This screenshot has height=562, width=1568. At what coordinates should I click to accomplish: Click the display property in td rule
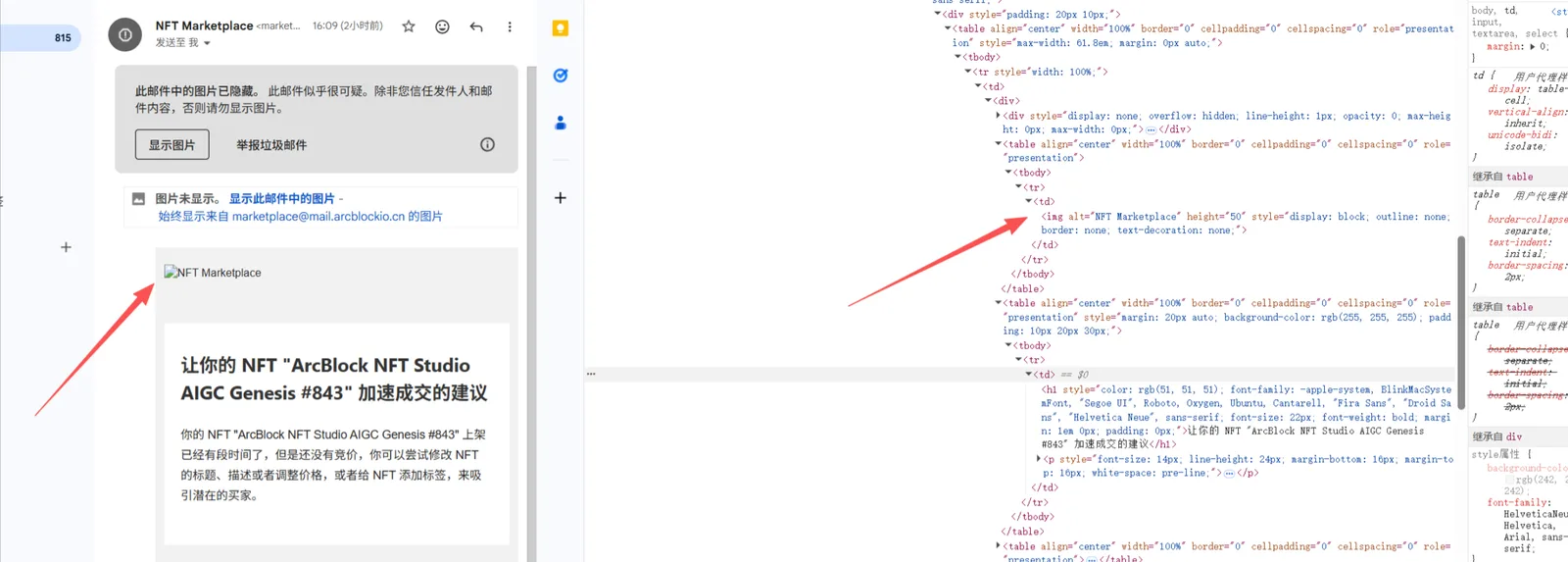tap(1507, 88)
